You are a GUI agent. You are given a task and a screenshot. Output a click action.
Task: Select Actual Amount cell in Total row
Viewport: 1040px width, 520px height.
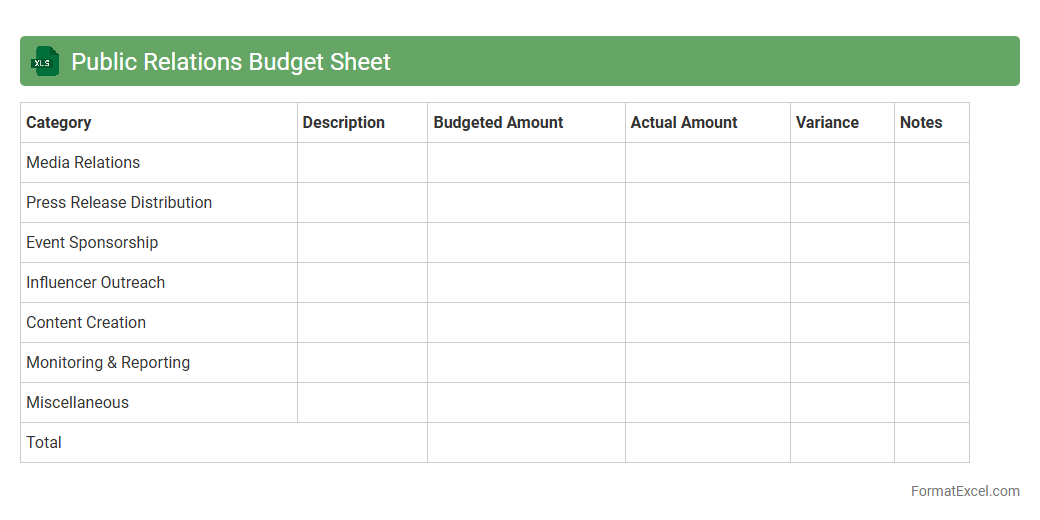(707, 443)
